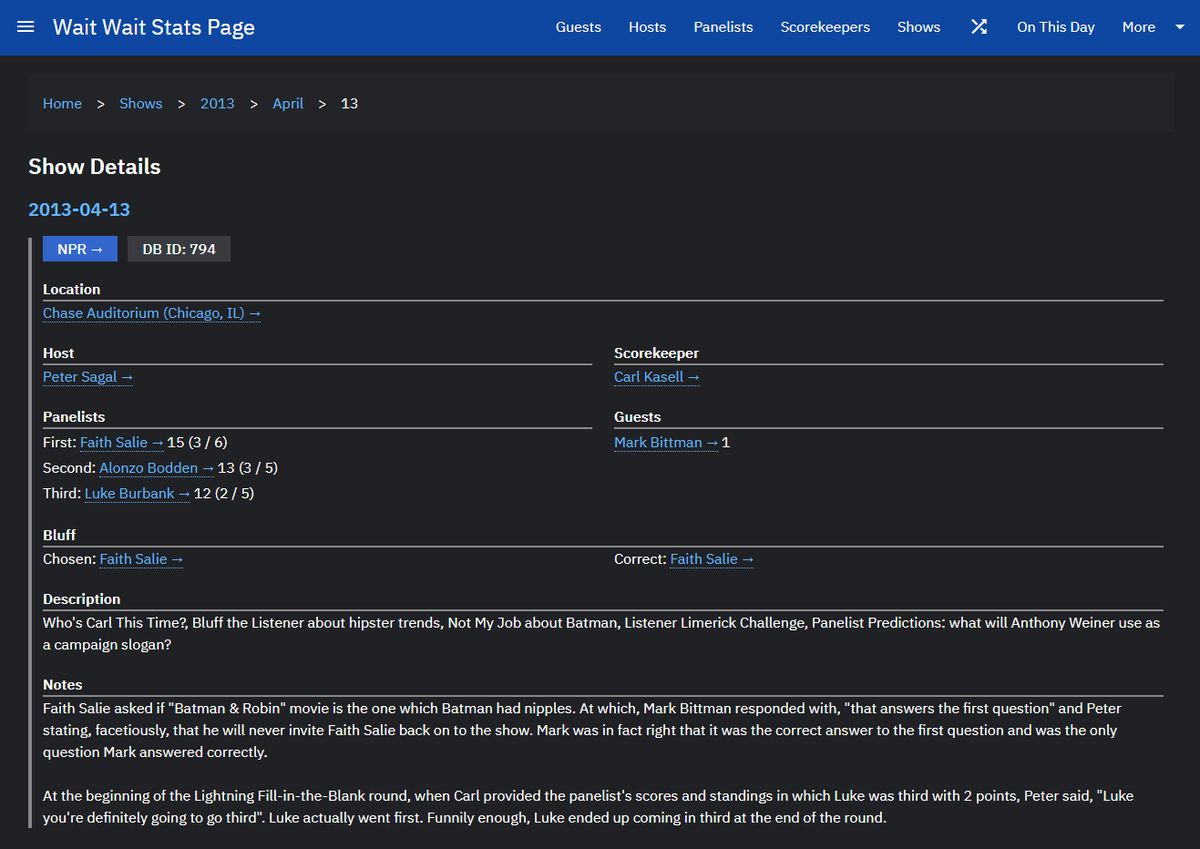Open the Panelists nav item
Viewport: 1200px width, 849px height.
[x=723, y=27]
